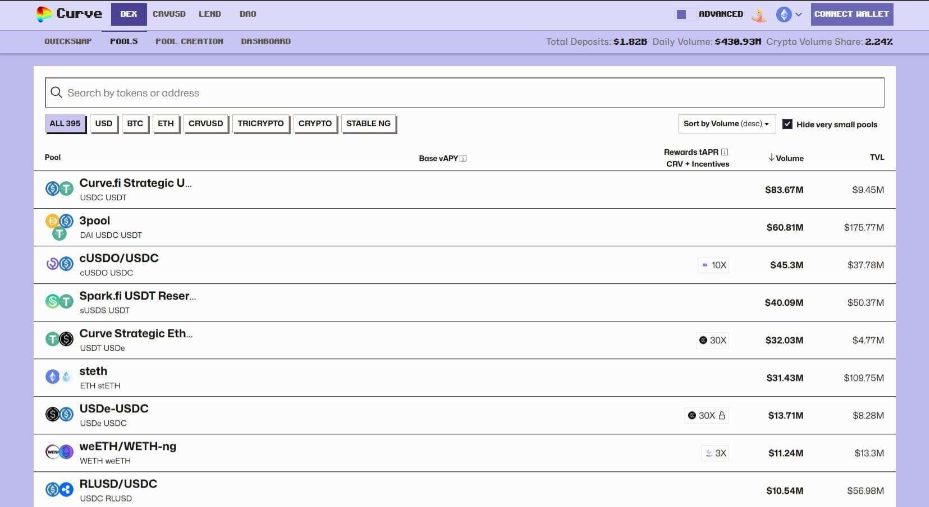Click the search magnifier icon
The image size is (929, 507).
coord(56,92)
